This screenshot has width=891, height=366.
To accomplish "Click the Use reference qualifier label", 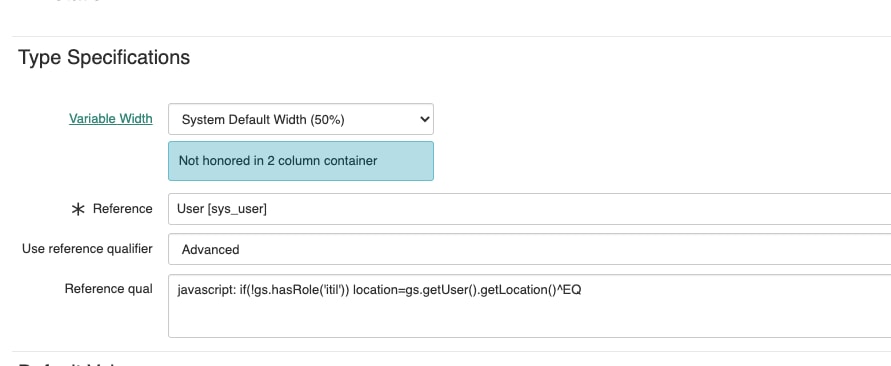I will pos(87,249).
